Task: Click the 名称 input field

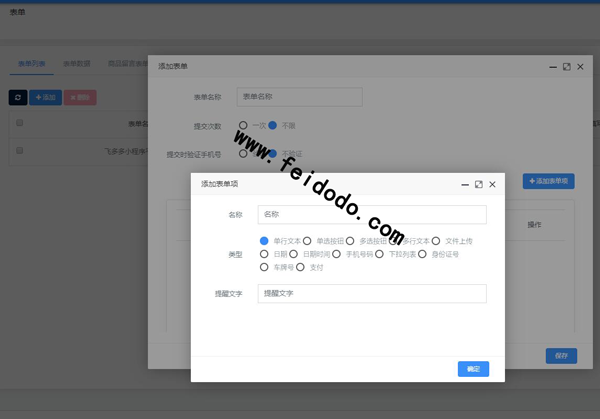Action: point(372,214)
